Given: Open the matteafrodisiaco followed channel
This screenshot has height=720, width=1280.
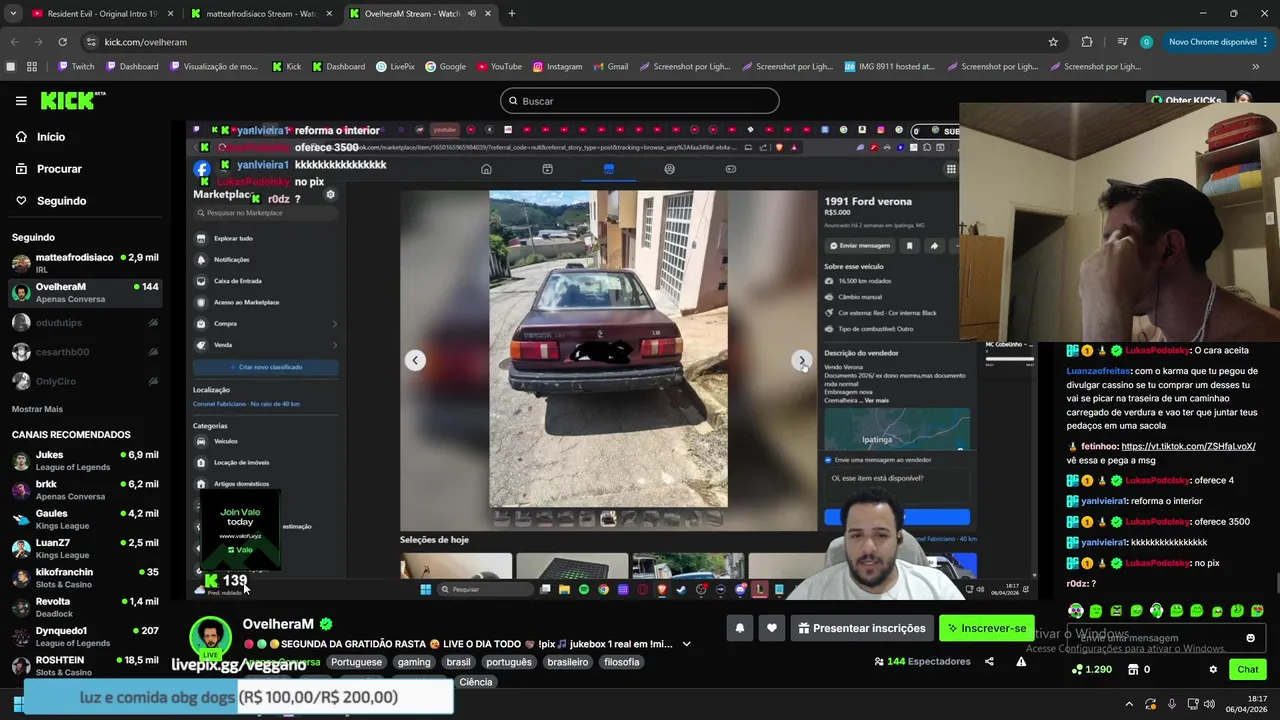Looking at the screenshot, I should tap(85, 263).
